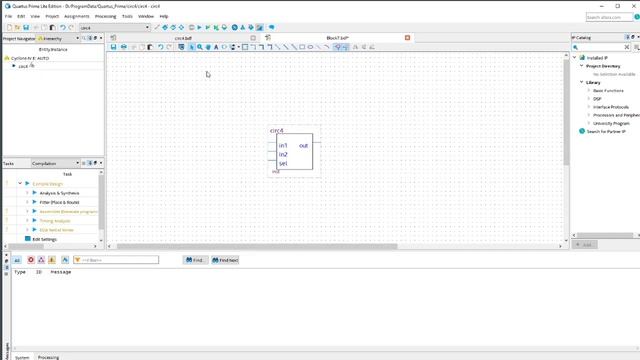This screenshot has width=640, height=360.
Task: Print the schematic from editor toolbar
Action: click(124, 47)
